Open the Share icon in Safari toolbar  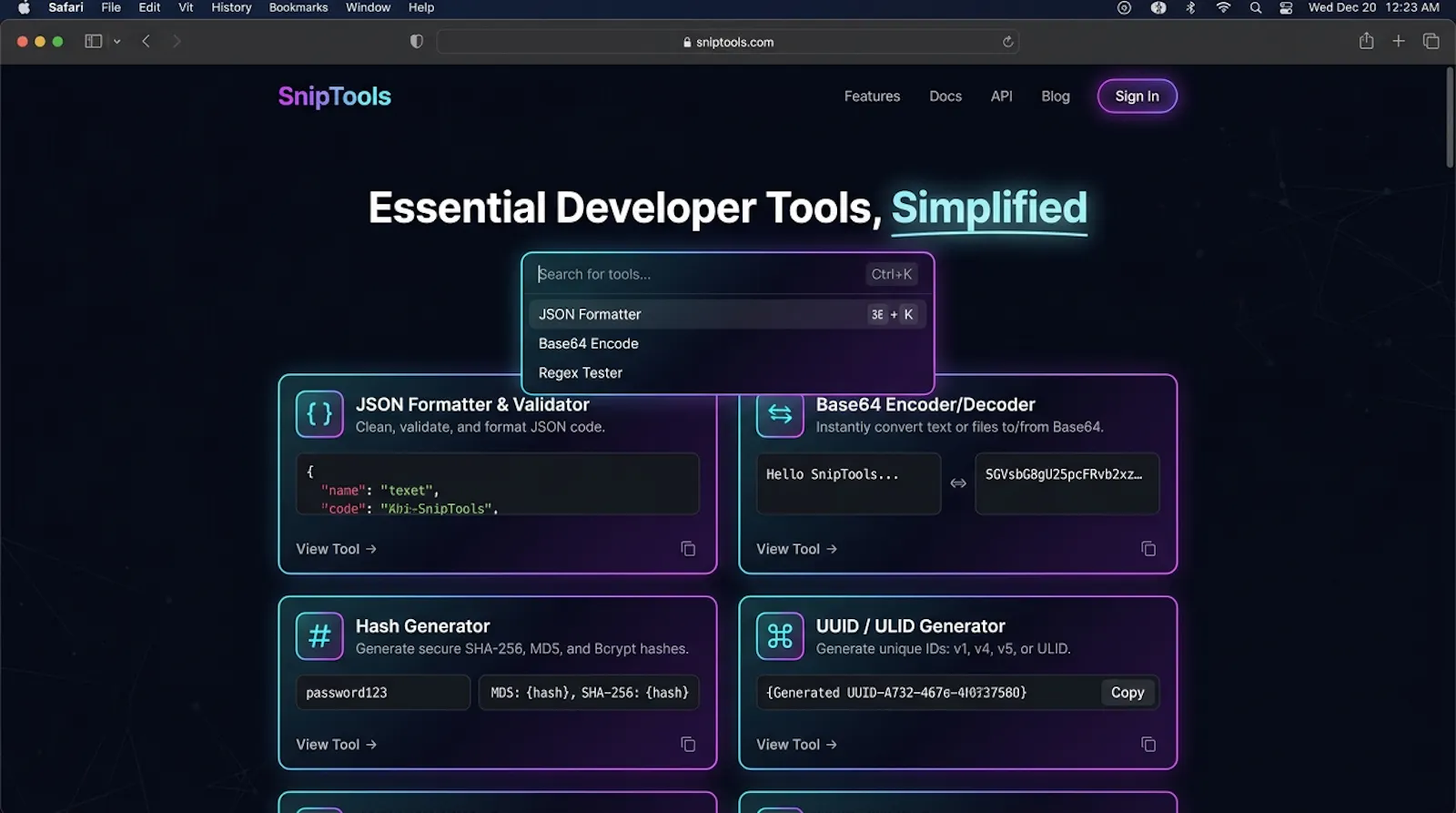pos(1366,41)
